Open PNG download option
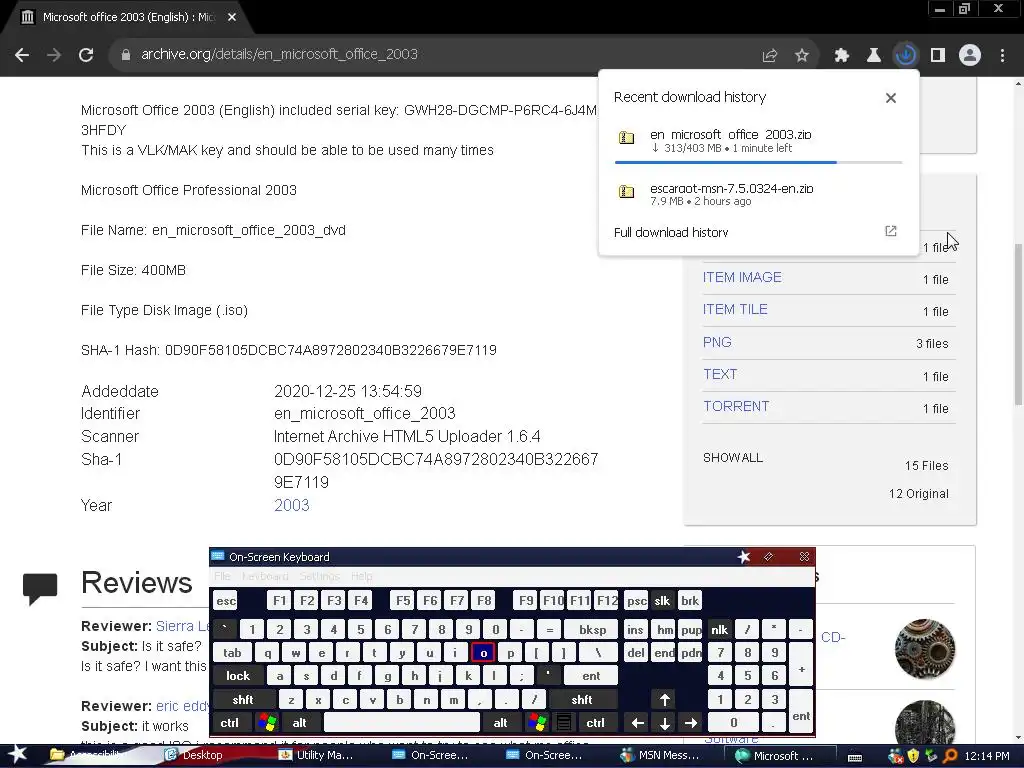This screenshot has height=768, width=1024. tap(717, 342)
